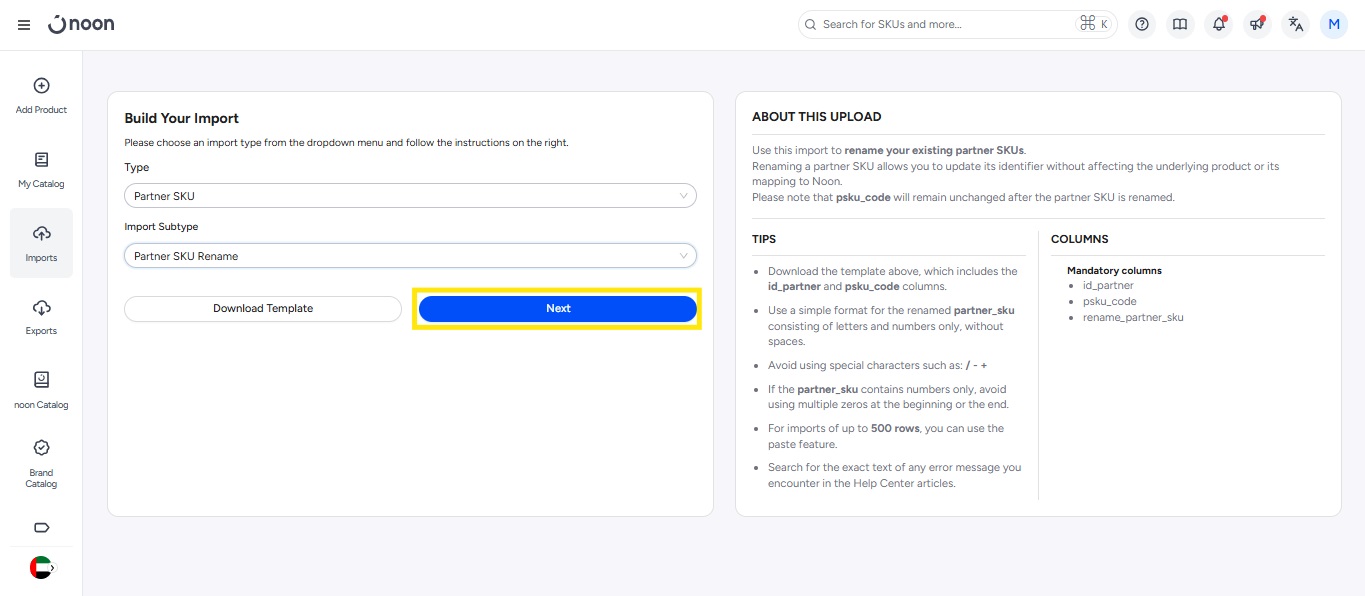Click the noon logo
The height and width of the screenshot is (596, 1365).
81,24
